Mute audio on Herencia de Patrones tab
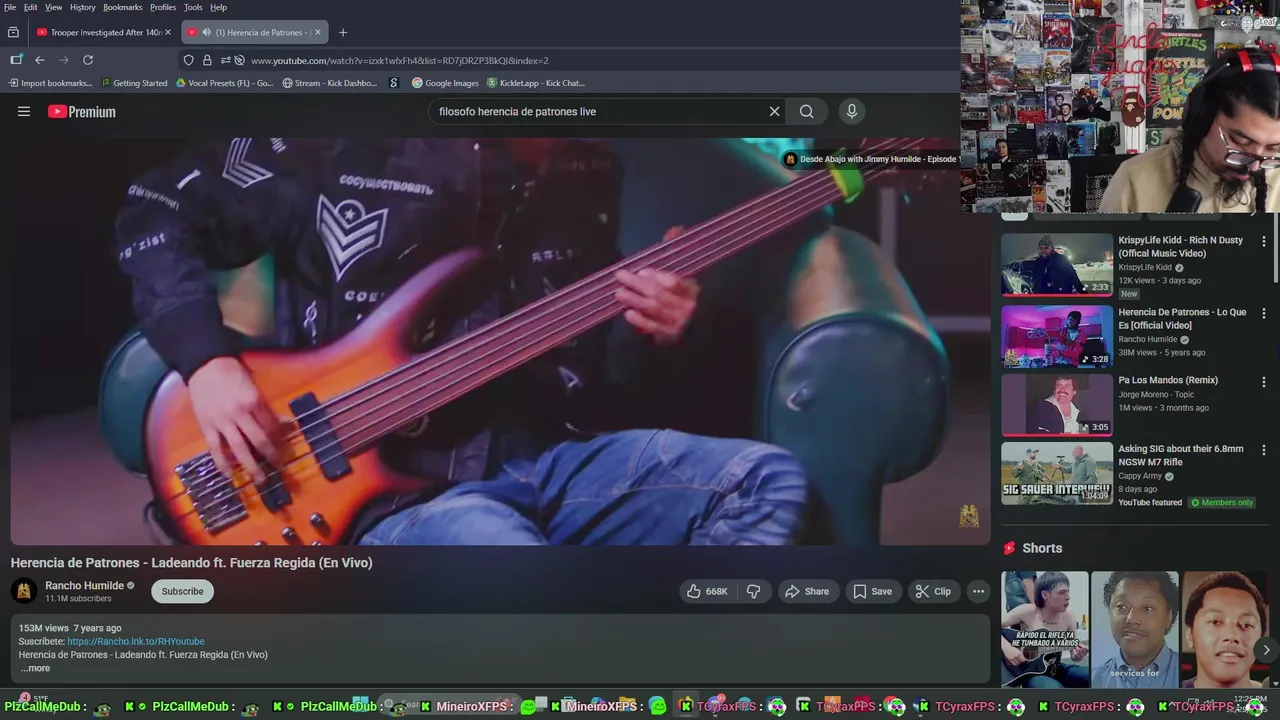 pos(206,32)
